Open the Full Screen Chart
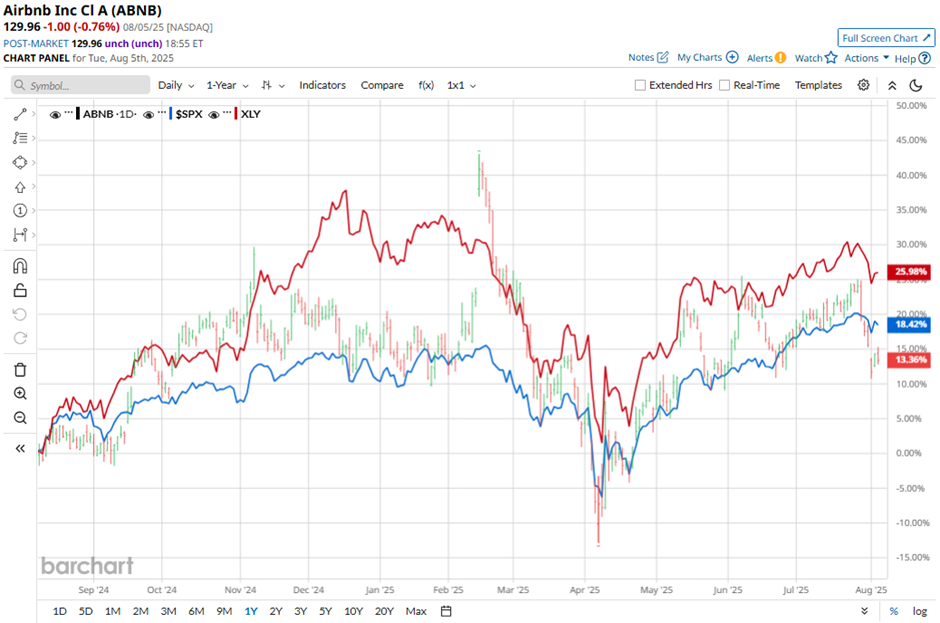The image size is (940, 623). (x=886, y=38)
